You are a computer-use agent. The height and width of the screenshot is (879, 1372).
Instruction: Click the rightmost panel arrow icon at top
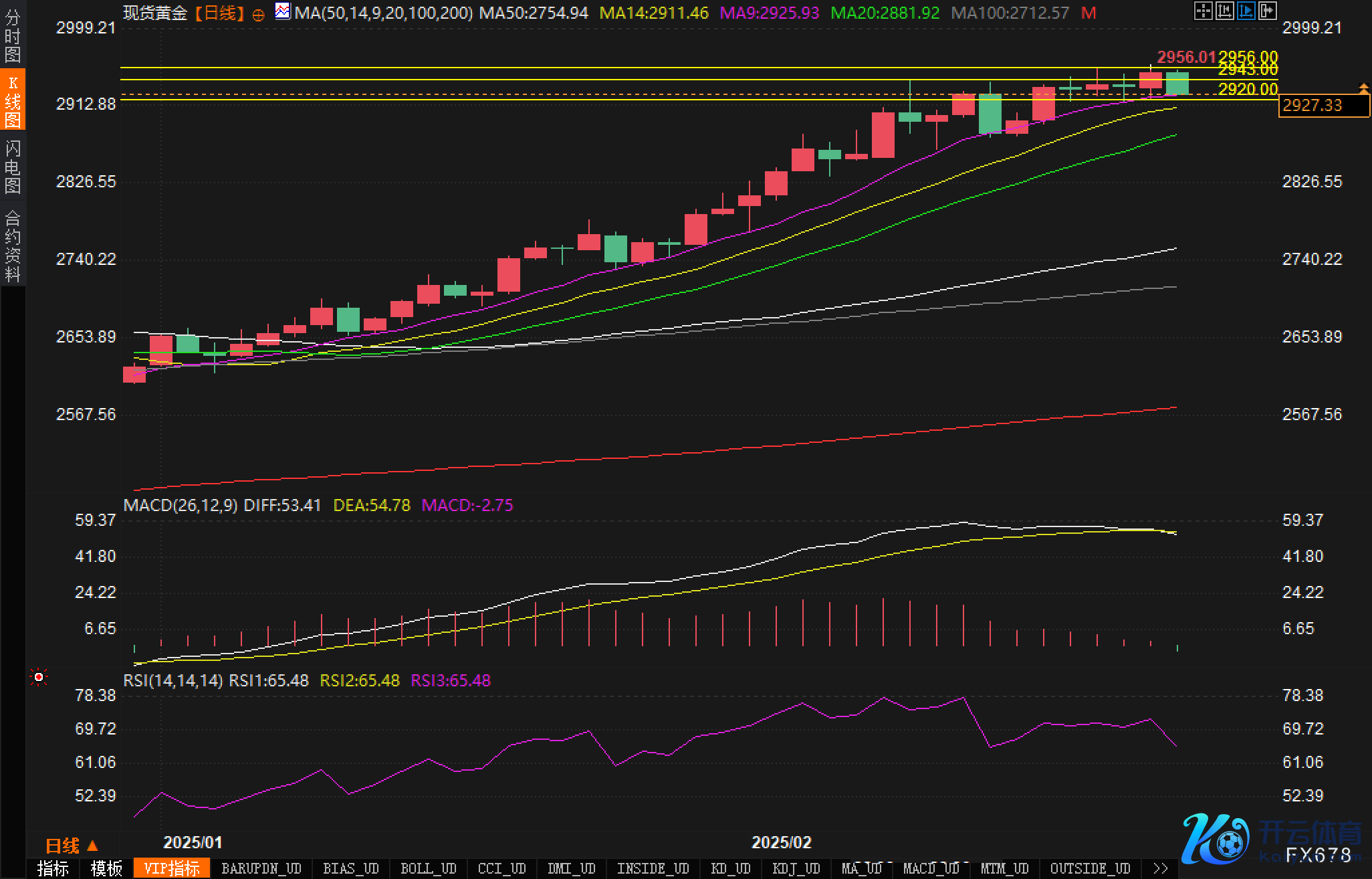(x=1267, y=11)
